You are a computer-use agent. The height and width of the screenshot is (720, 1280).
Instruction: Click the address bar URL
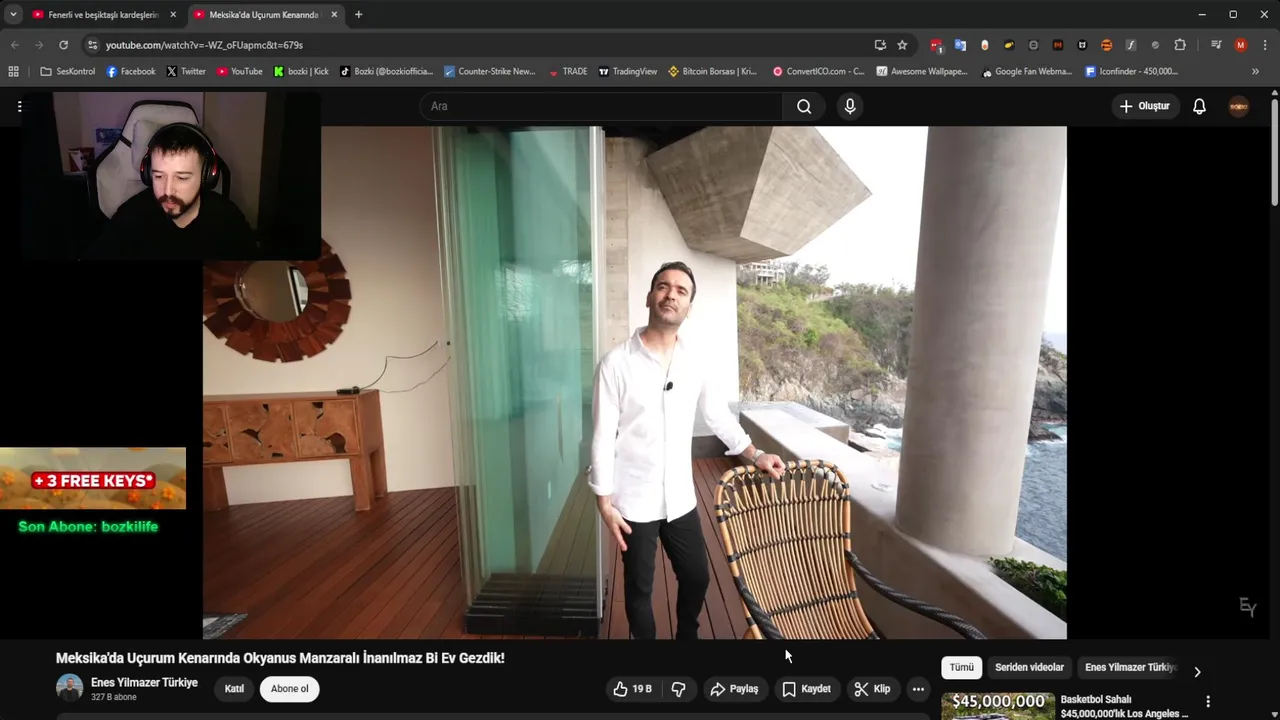204,45
